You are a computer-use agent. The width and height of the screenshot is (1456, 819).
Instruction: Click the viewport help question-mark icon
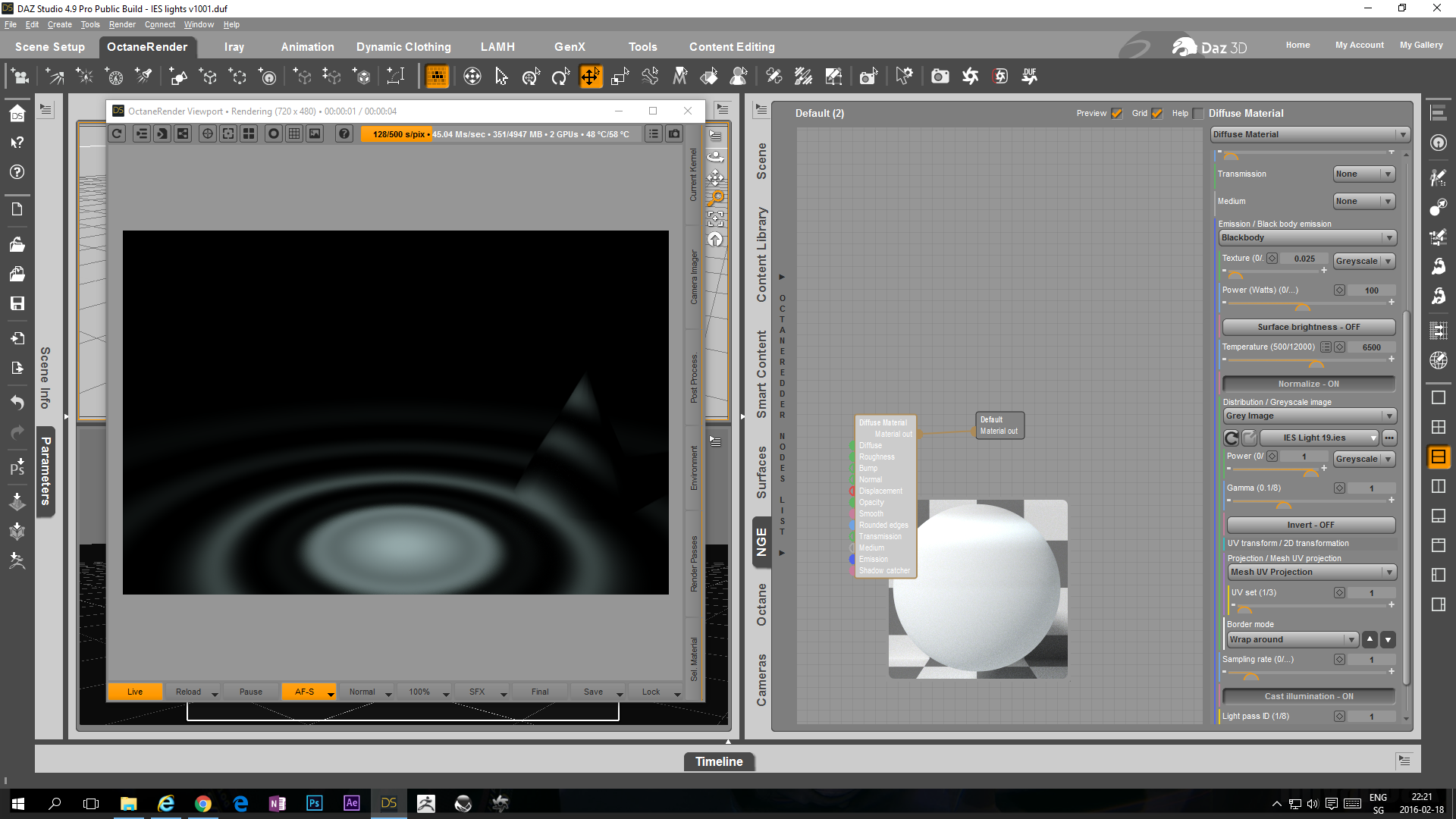tap(344, 134)
